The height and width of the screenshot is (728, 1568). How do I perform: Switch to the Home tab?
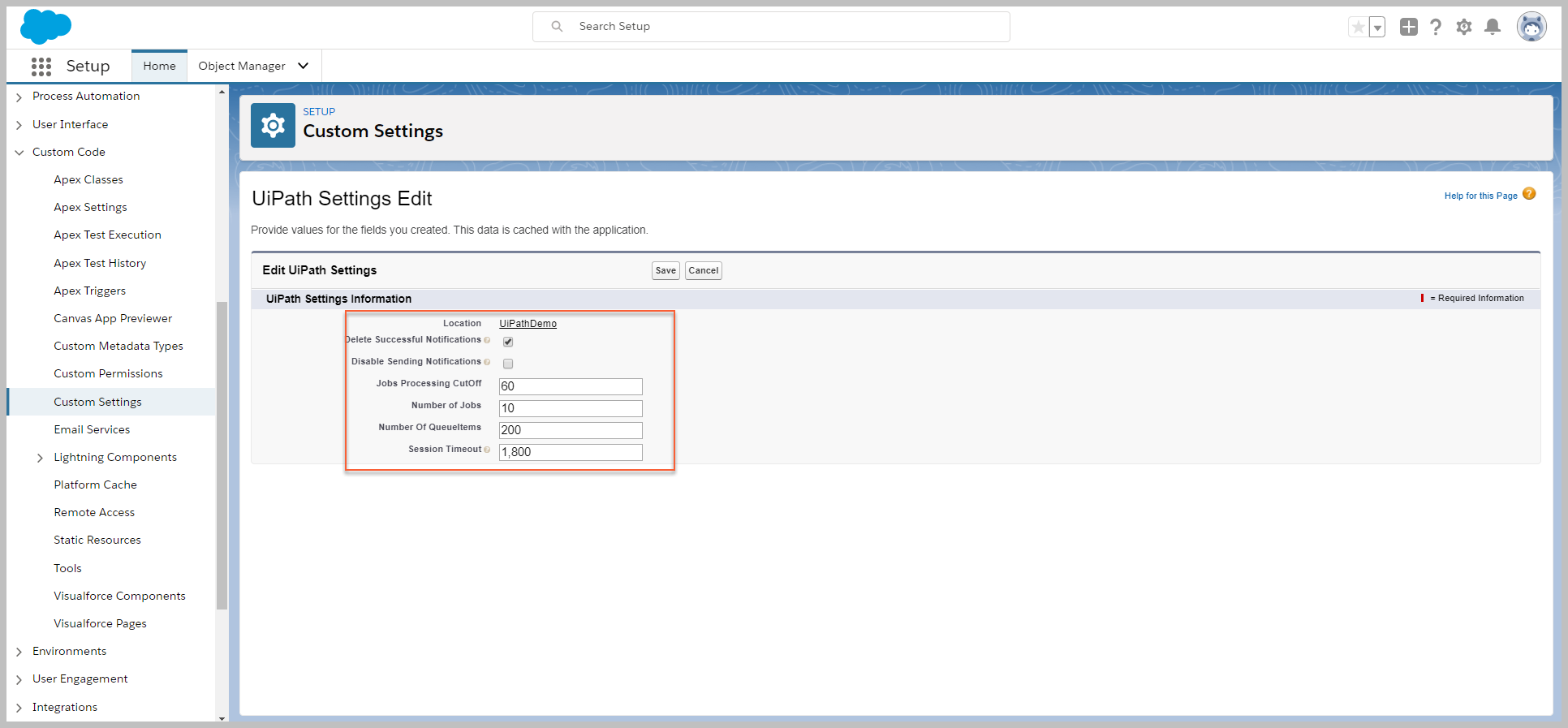[x=159, y=66]
